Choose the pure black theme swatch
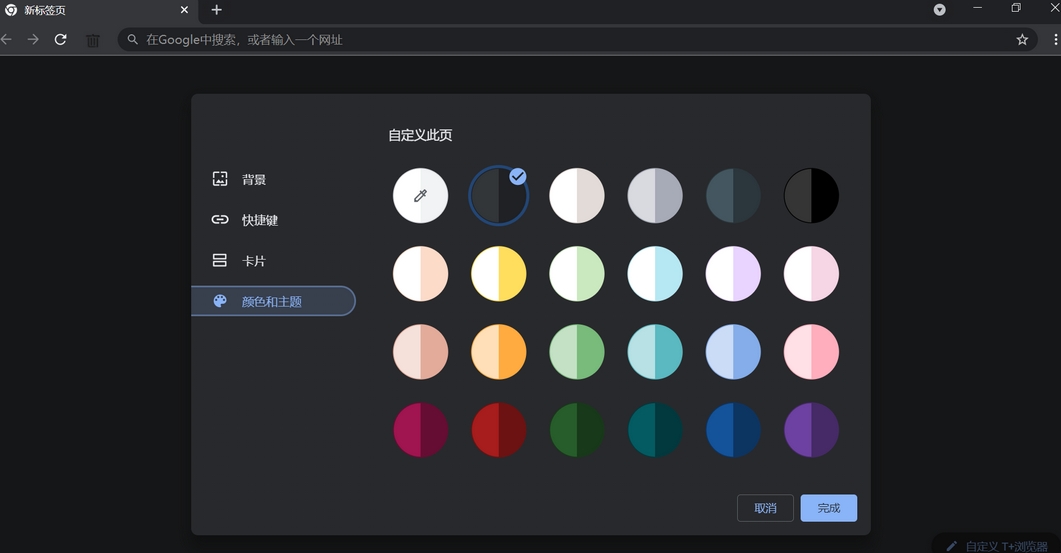Screen dimensions: 1061x553 tap(811, 195)
